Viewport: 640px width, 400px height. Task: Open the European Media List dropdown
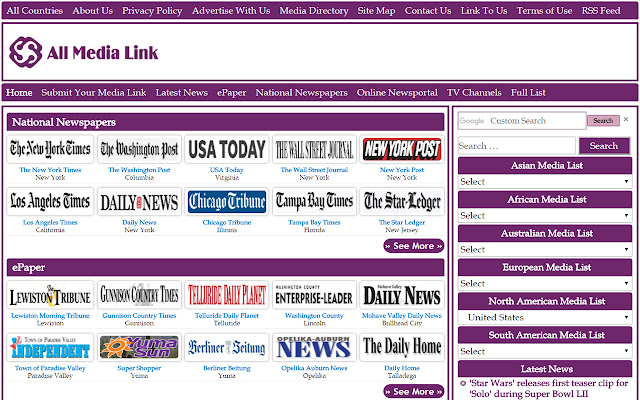tap(545, 283)
